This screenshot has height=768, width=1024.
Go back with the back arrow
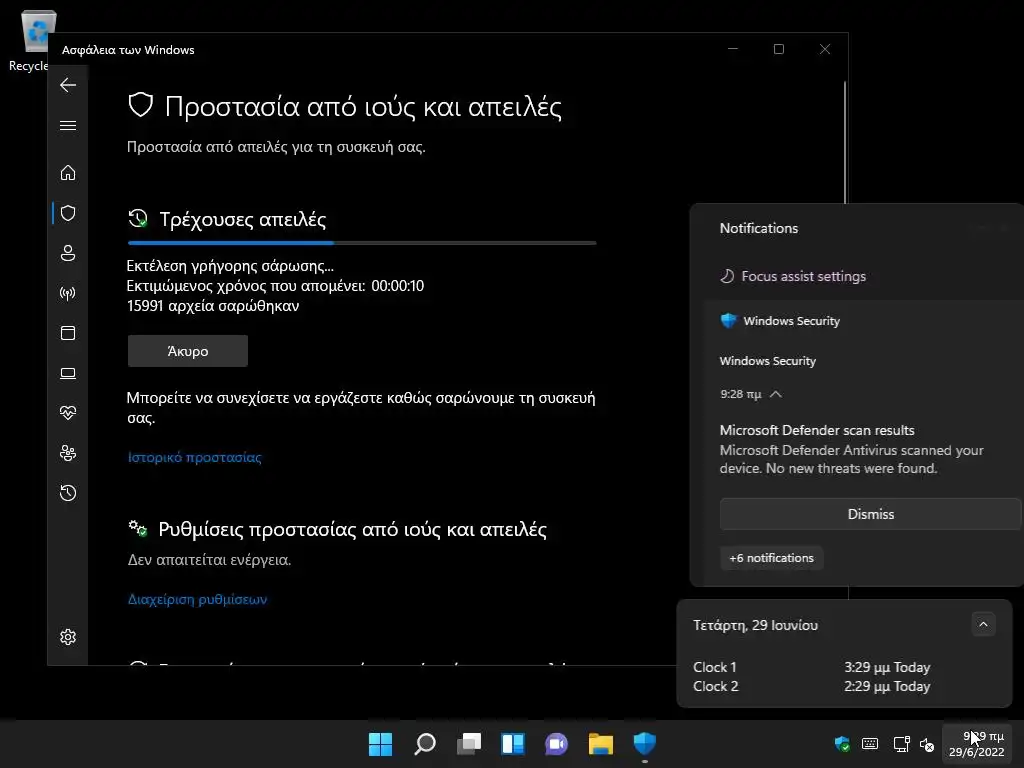[x=68, y=85]
